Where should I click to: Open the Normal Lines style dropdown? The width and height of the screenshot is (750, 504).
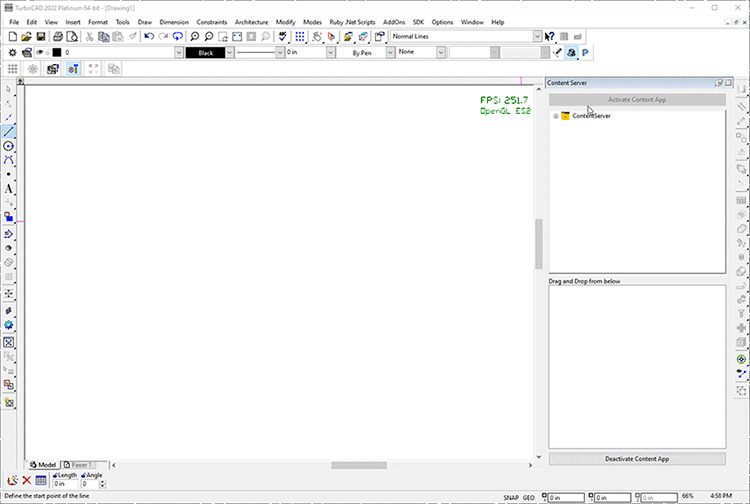[x=537, y=36]
